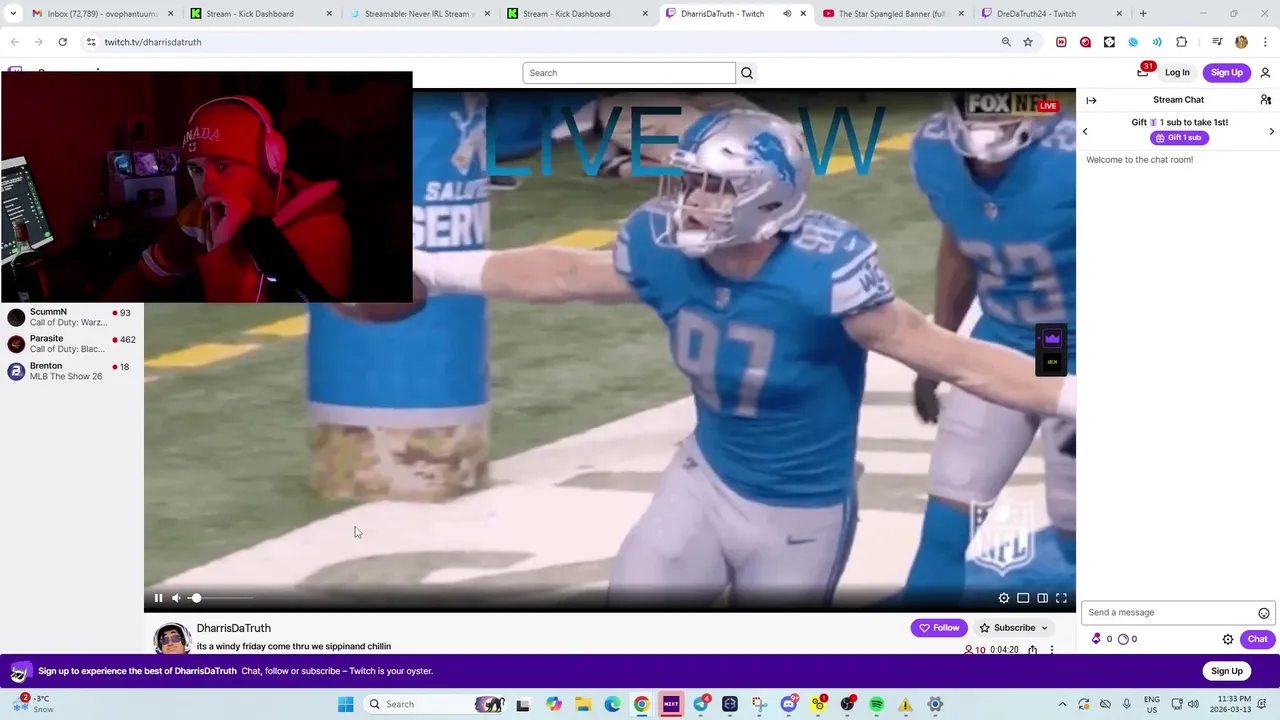Open the video player settings gear
This screenshot has width=1280, height=720.
[1004, 598]
